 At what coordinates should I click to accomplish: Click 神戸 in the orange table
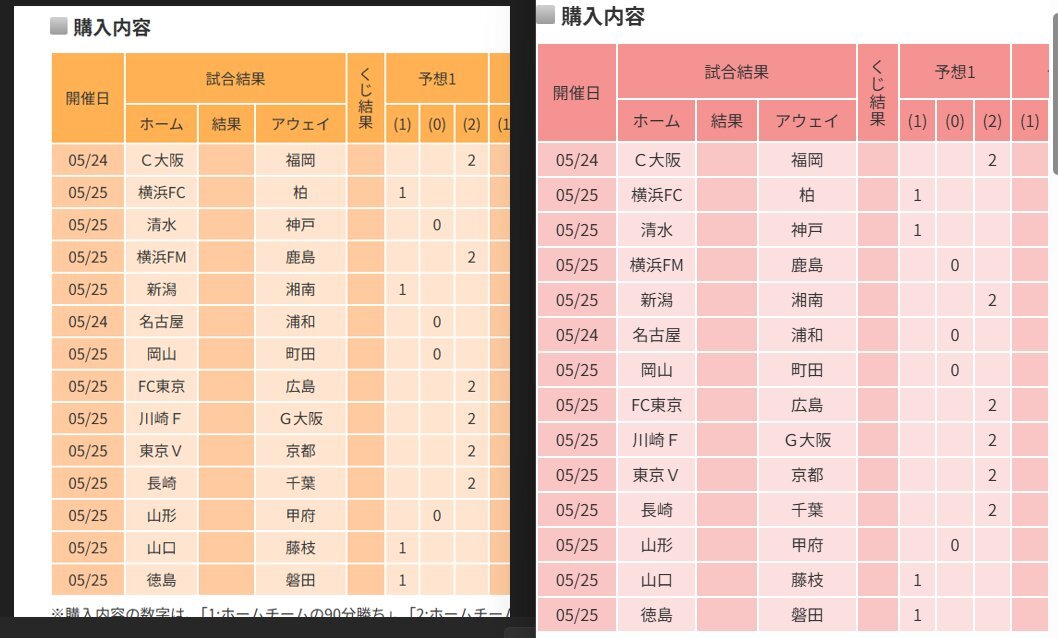pos(300,225)
